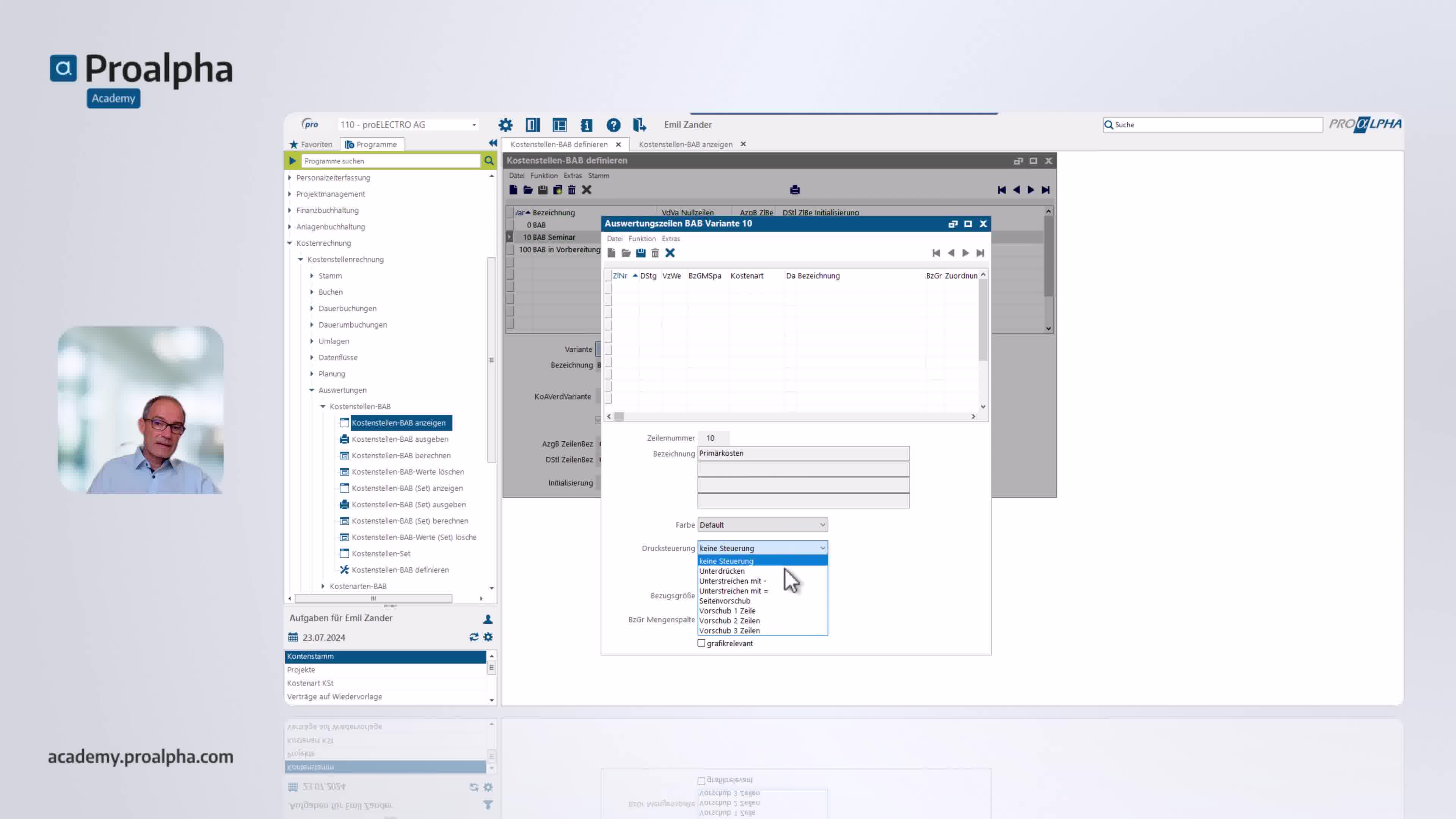Choose Seitenvorschub from Drucksteuerung list
The image size is (1456, 819).
point(725,601)
